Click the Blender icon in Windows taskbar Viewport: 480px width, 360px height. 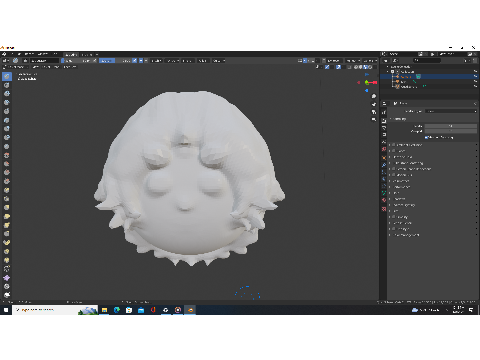pyautogui.click(x=190, y=310)
